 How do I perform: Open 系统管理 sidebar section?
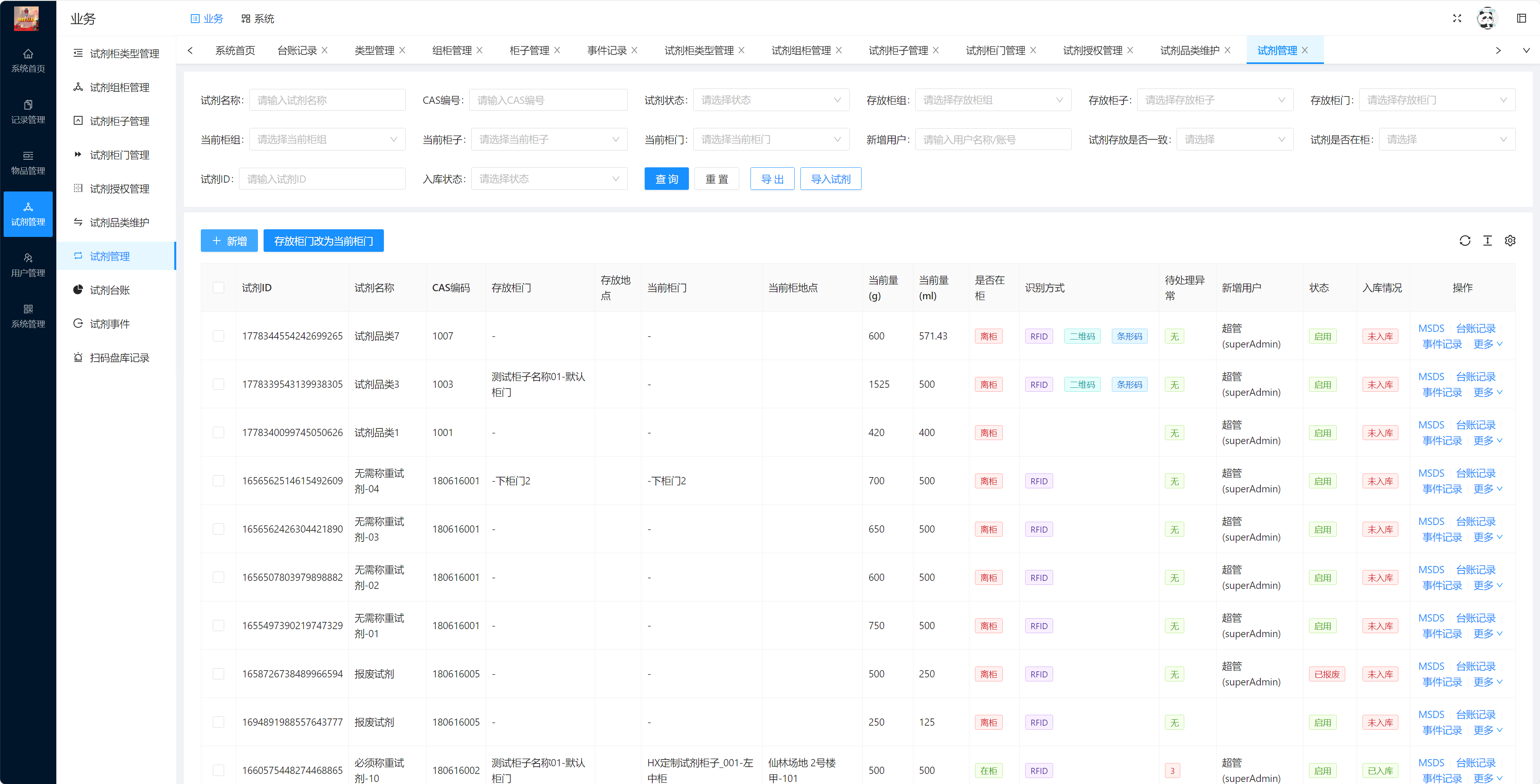point(28,316)
